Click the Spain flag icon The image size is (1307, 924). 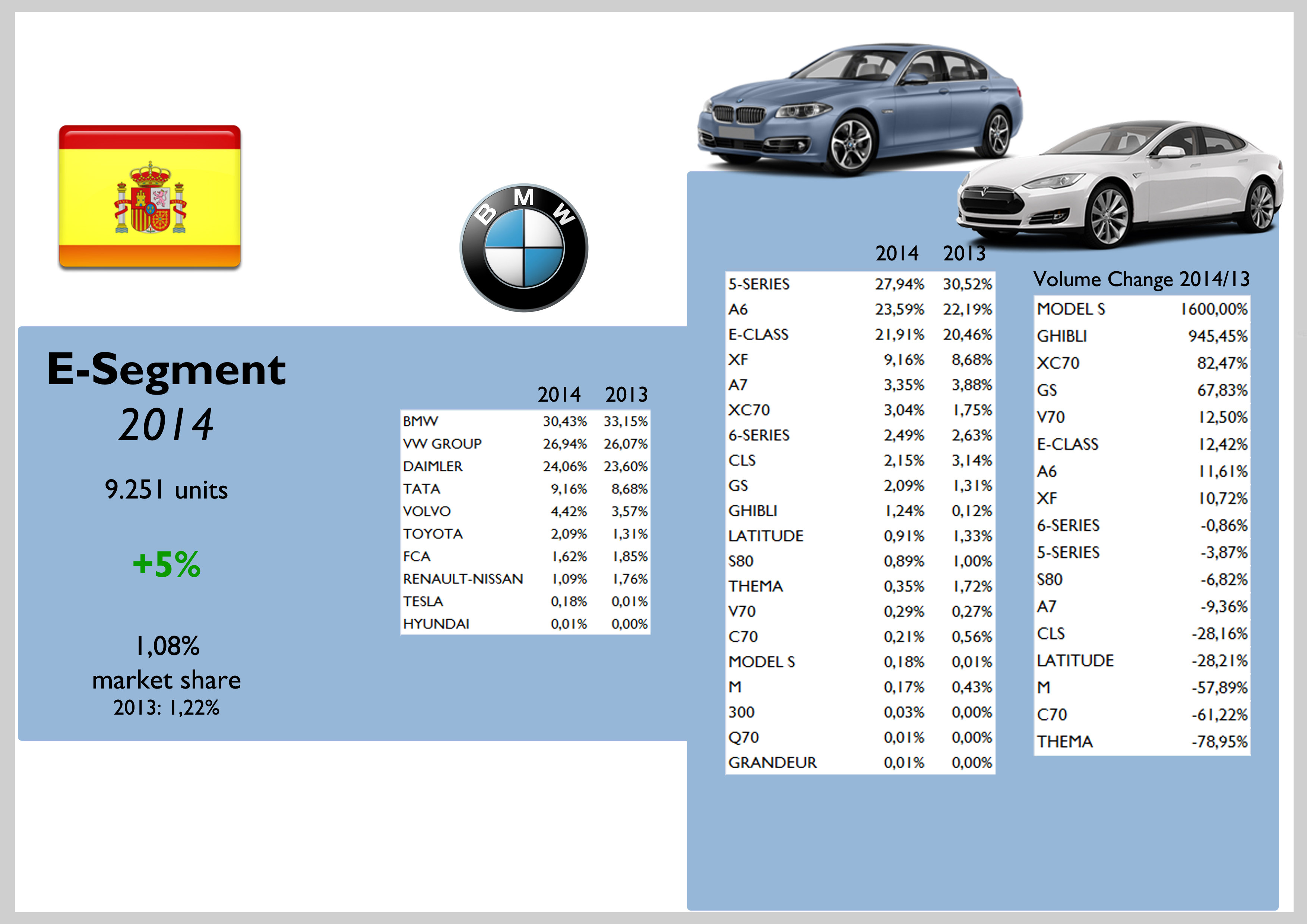click(x=149, y=196)
